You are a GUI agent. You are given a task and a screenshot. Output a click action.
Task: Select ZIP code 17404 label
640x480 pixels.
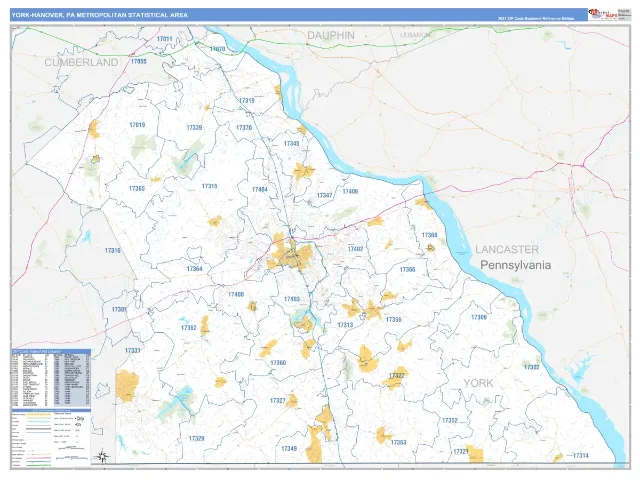[260, 189]
